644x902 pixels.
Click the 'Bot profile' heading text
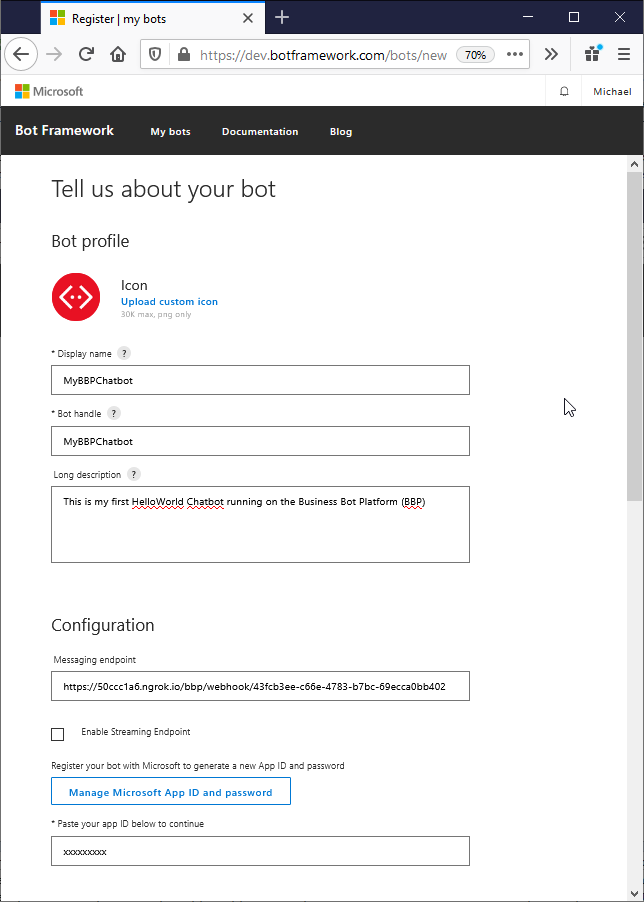(90, 242)
